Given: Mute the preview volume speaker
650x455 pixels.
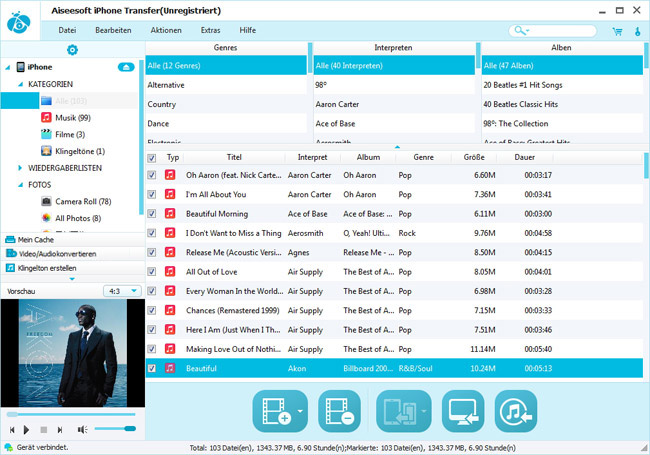Looking at the screenshot, I should tap(82, 430).
